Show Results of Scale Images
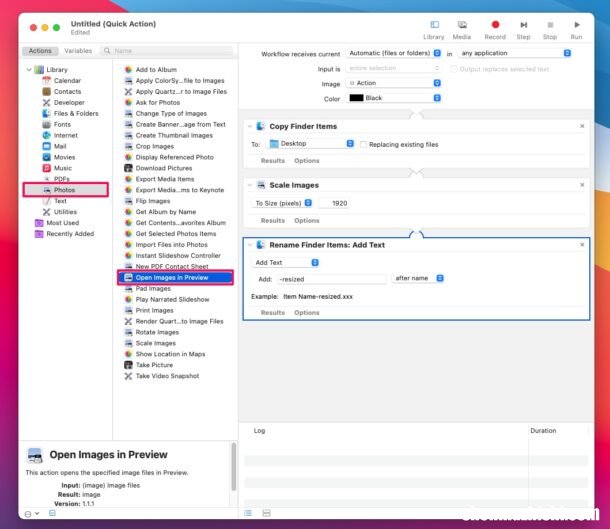 point(273,221)
